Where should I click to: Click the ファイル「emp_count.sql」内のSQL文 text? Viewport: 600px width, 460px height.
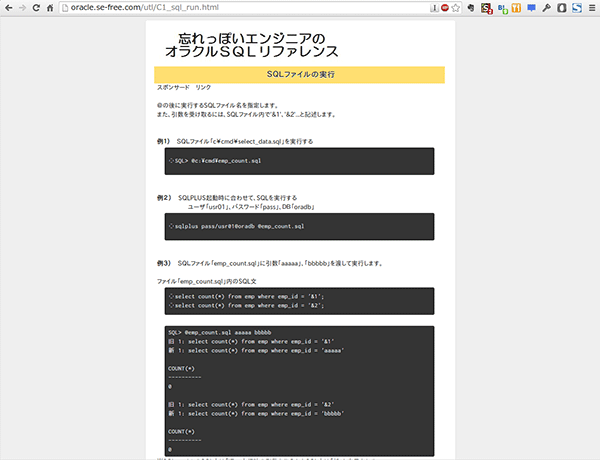(x=207, y=281)
